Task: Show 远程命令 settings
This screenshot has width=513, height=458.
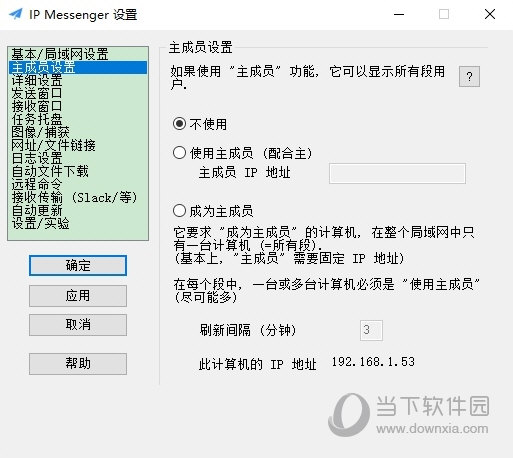Action: pyautogui.click(x=78, y=184)
